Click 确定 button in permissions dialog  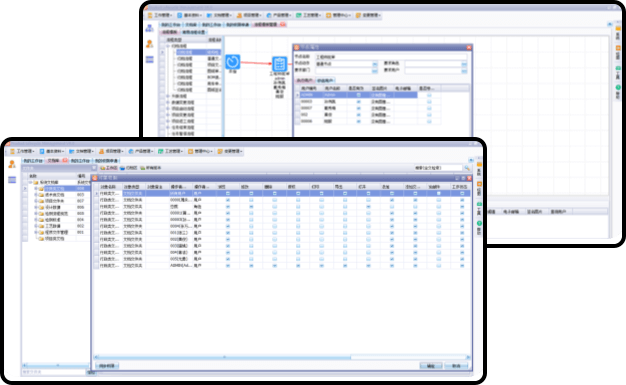click(x=431, y=366)
